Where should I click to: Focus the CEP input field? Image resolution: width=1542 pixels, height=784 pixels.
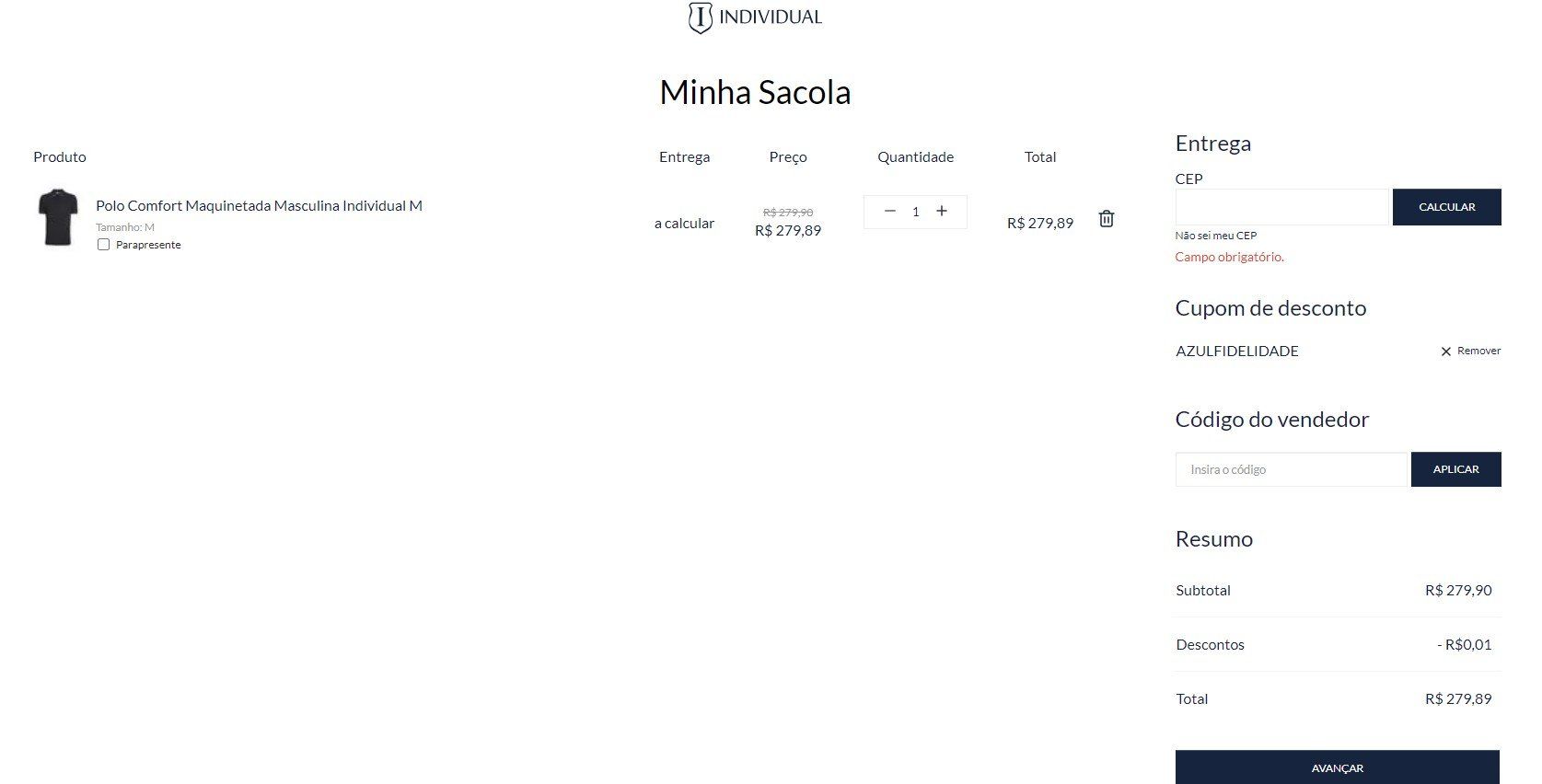(1281, 207)
